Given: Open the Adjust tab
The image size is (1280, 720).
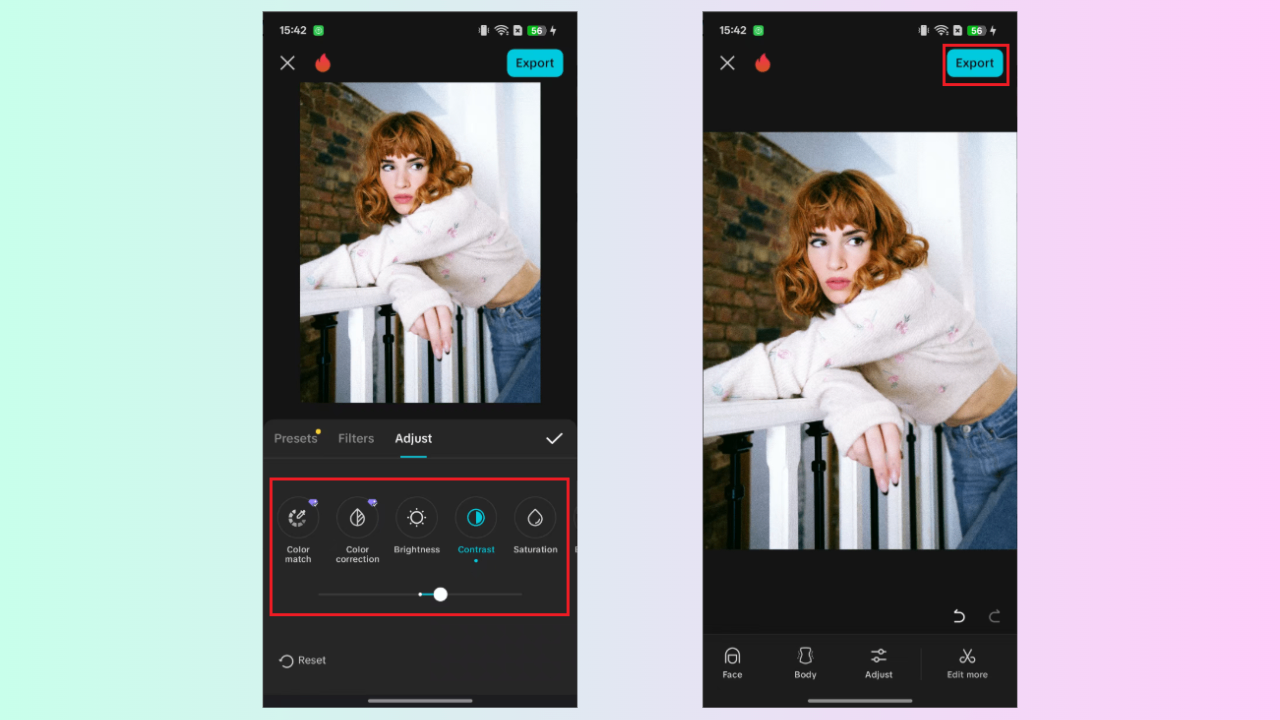Looking at the screenshot, I should pos(413,438).
